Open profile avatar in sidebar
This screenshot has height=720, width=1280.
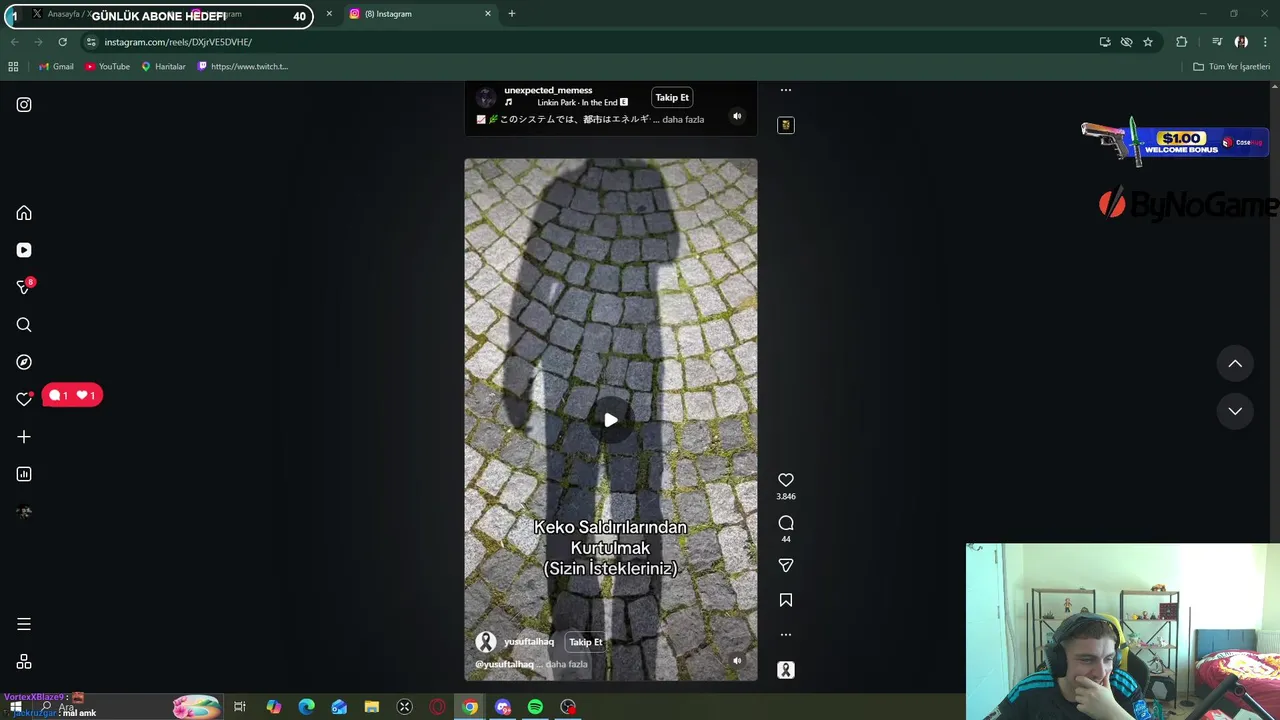[24, 512]
